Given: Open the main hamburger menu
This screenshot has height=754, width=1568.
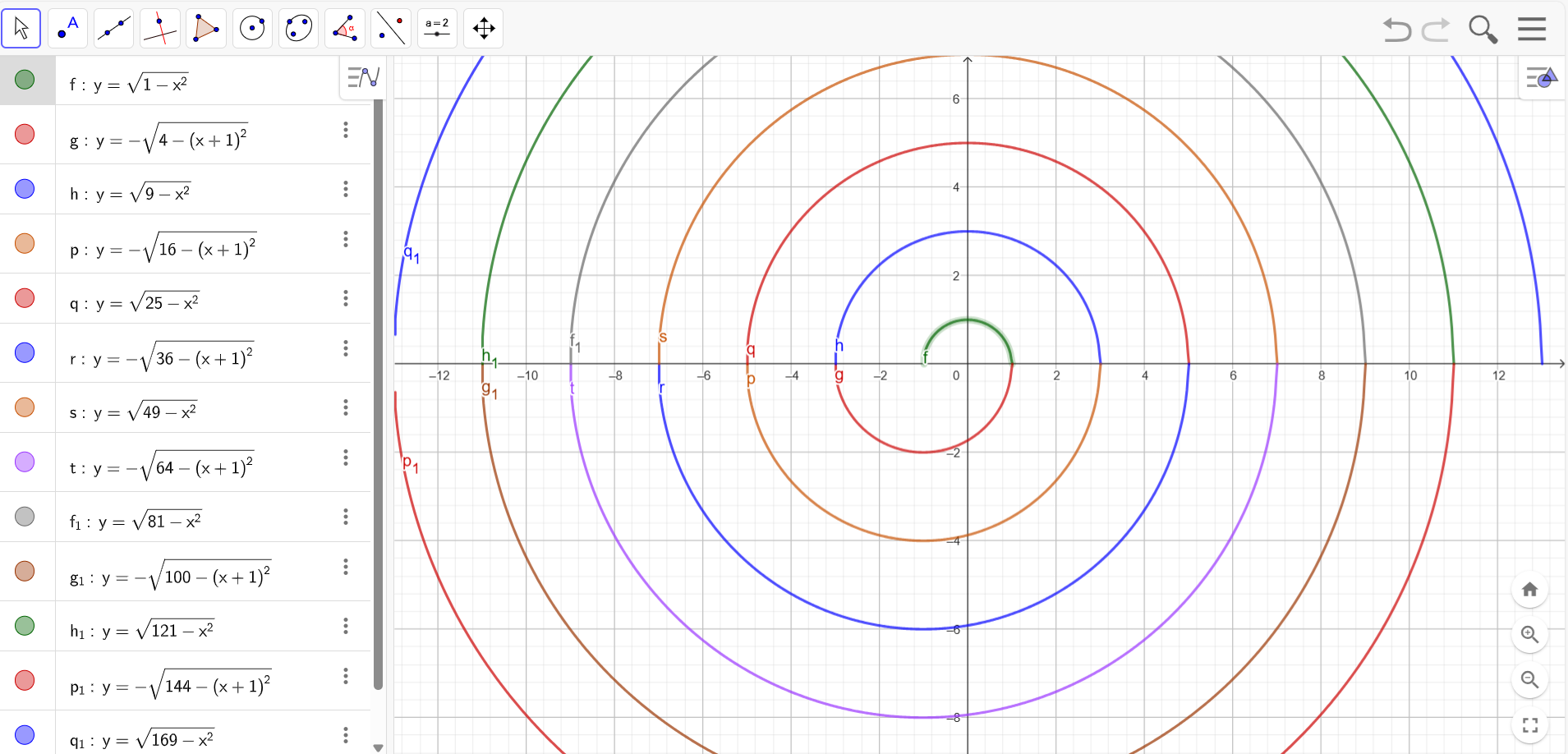Looking at the screenshot, I should (1532, 29).
